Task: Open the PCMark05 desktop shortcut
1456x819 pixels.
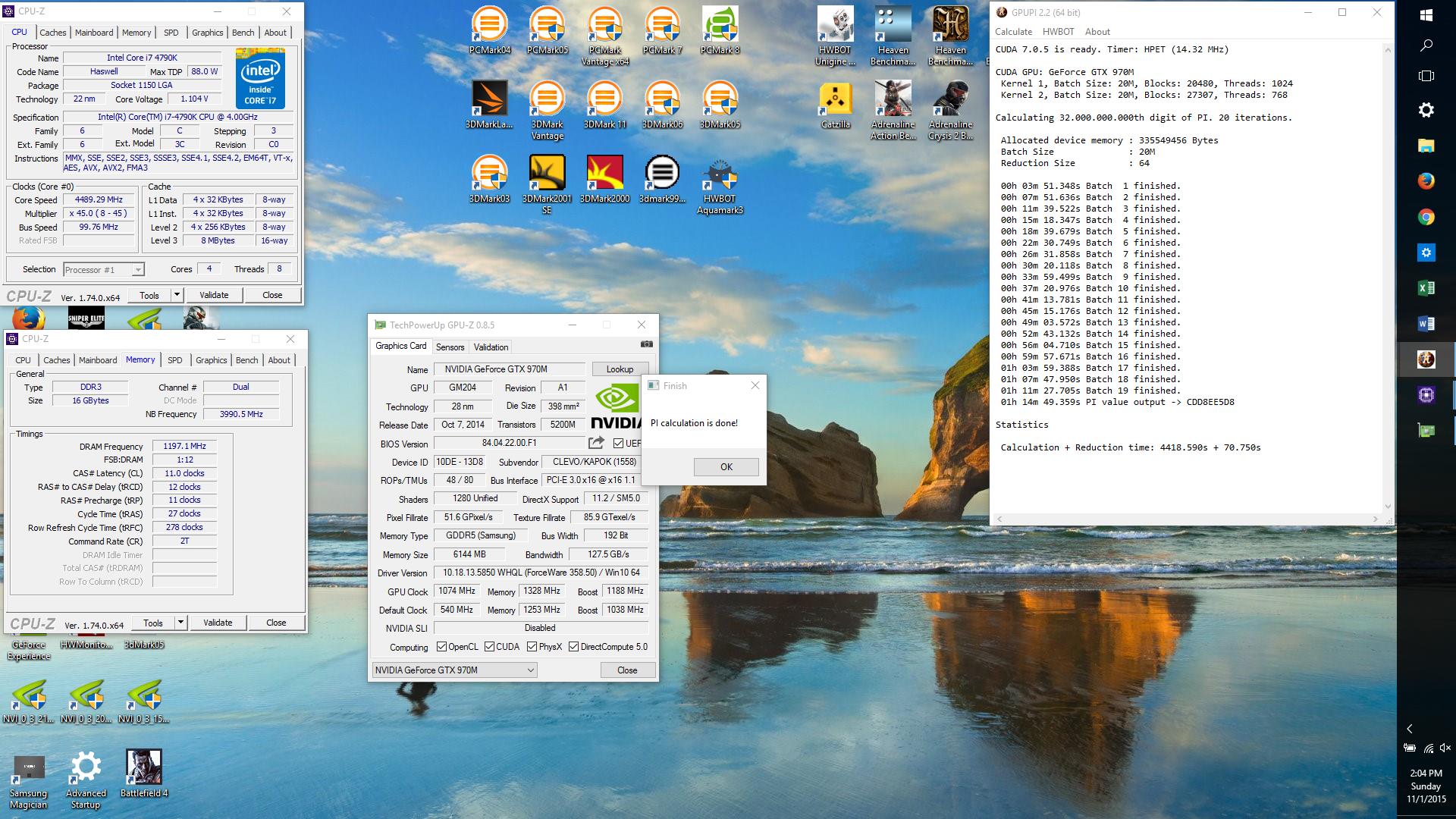Action: 547,30
